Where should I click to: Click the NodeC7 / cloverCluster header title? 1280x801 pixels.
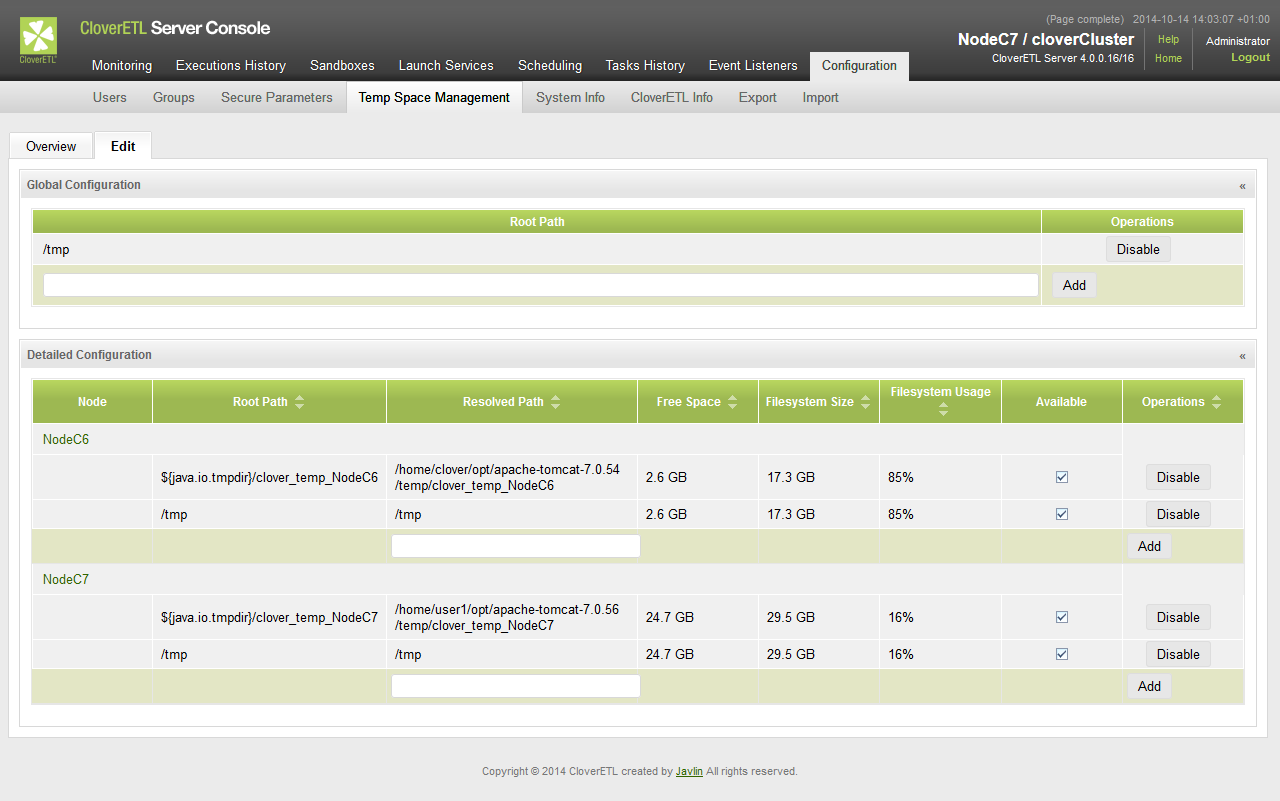pos(1046,40)
